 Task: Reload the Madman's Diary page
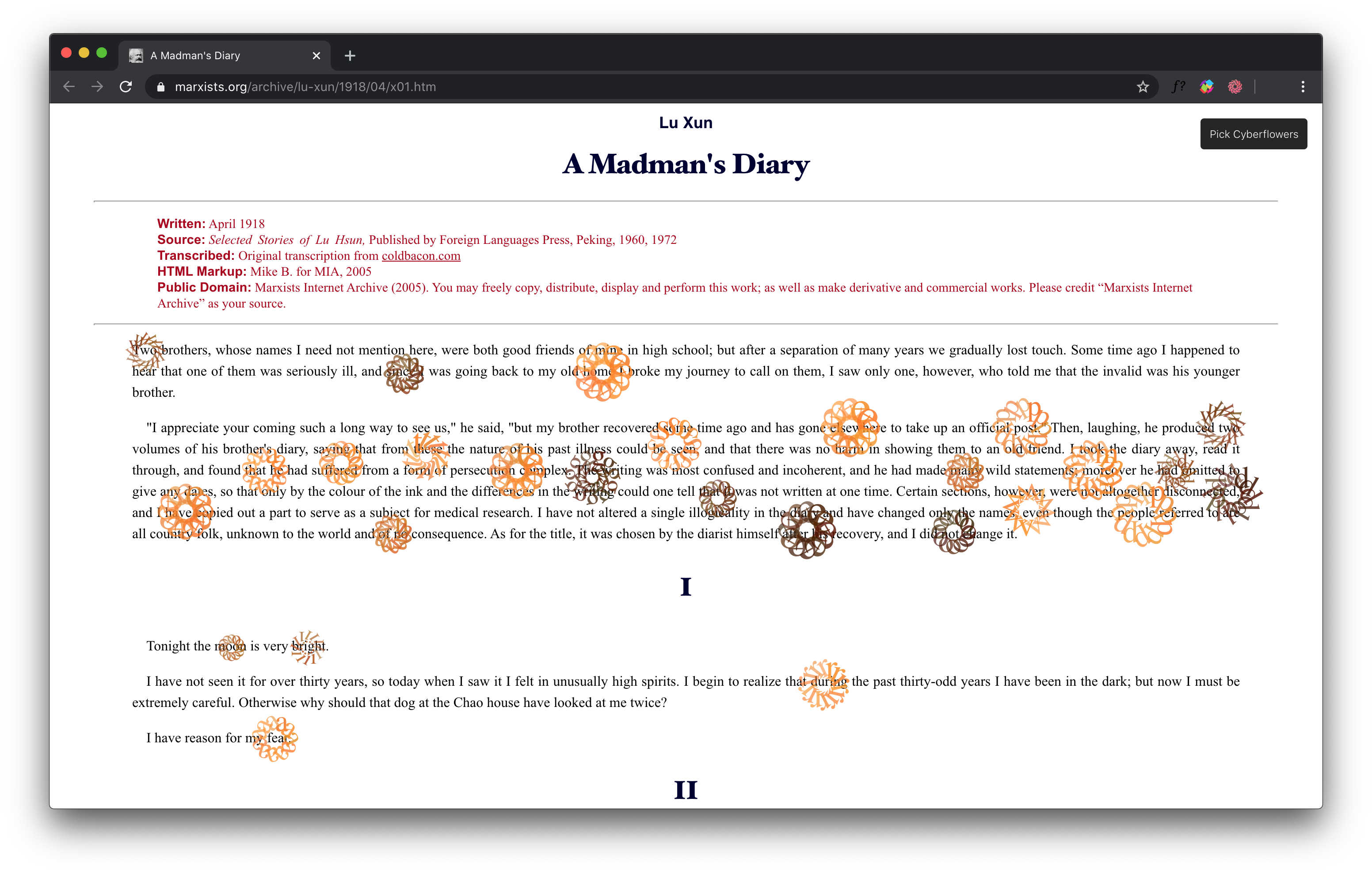tap(126, 87)
